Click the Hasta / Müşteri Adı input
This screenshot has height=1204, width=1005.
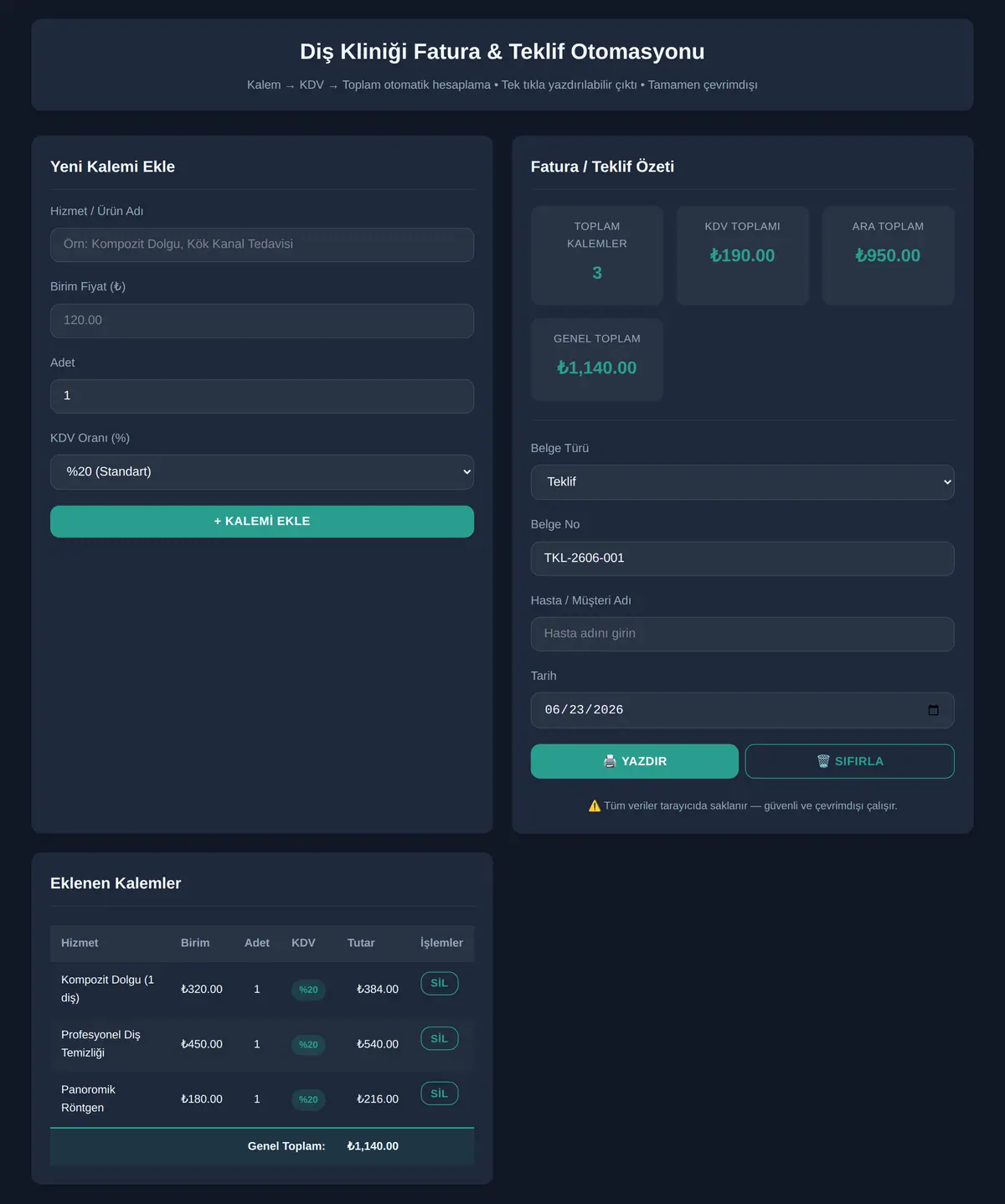pyautogui.click(x=742, y=634)
